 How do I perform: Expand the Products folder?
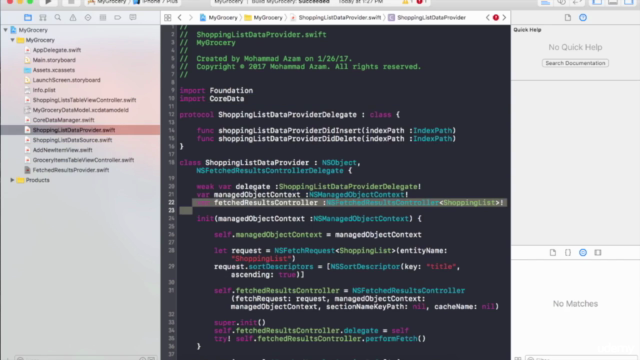click(x=13, y=180)
